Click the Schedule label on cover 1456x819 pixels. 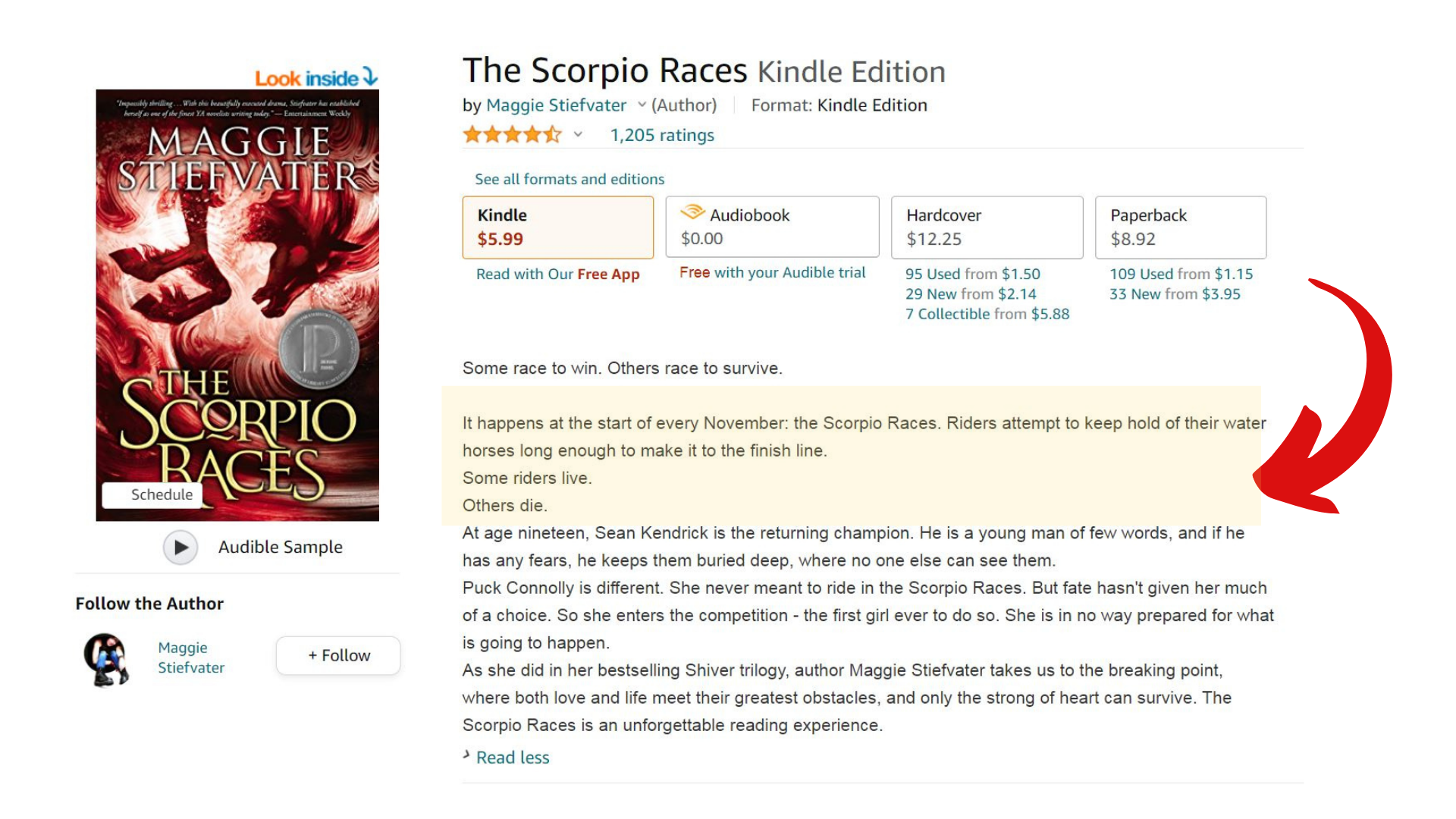pyautogui.click(x=162, y=494)
